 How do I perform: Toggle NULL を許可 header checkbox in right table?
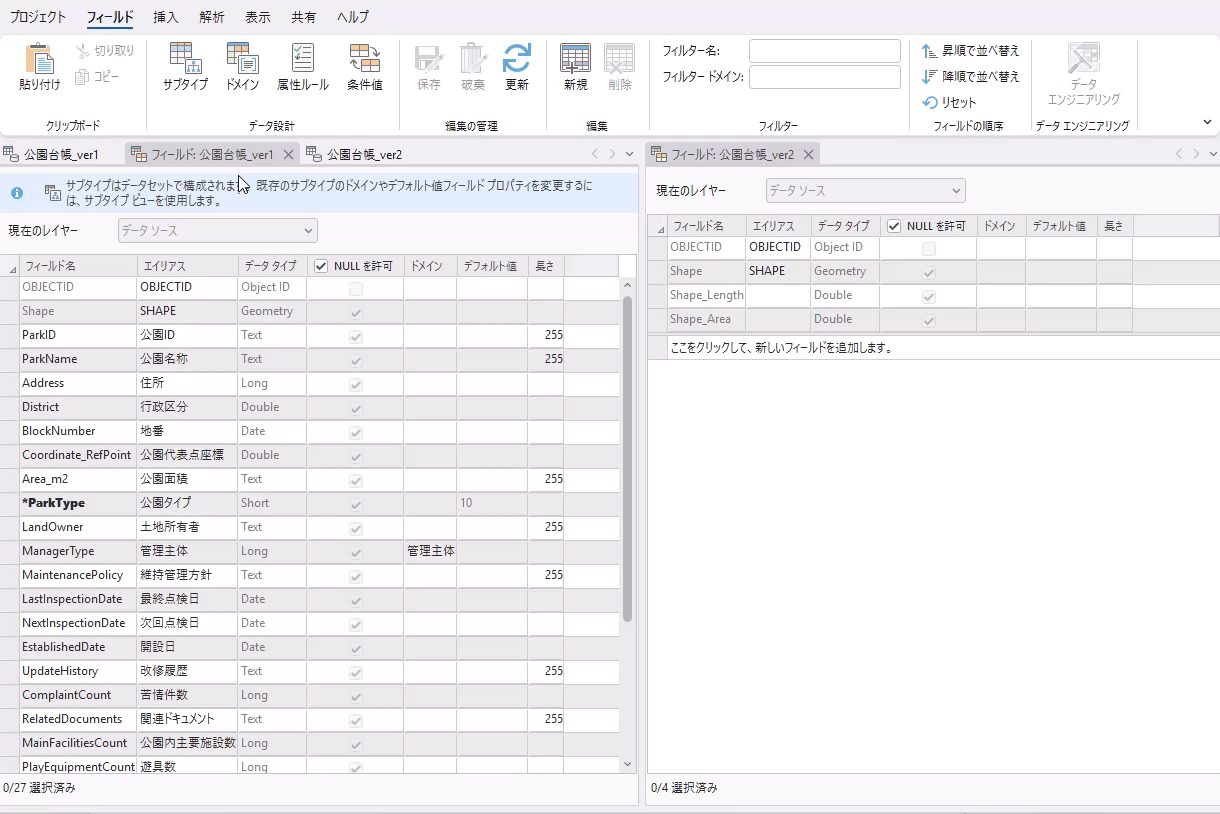pyautogui.click(x=894, y=226)
